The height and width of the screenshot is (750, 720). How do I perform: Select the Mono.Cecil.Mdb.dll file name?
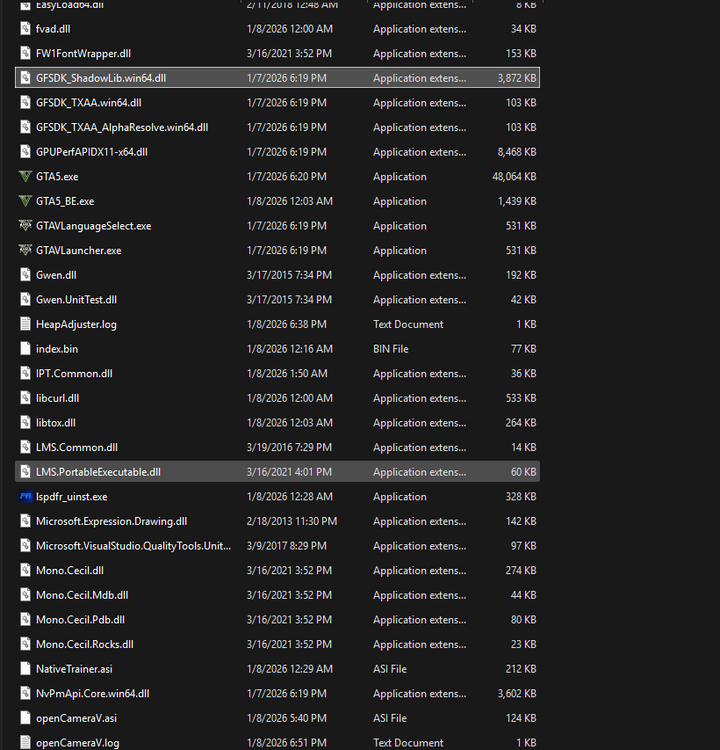click(x=82, y=595)
